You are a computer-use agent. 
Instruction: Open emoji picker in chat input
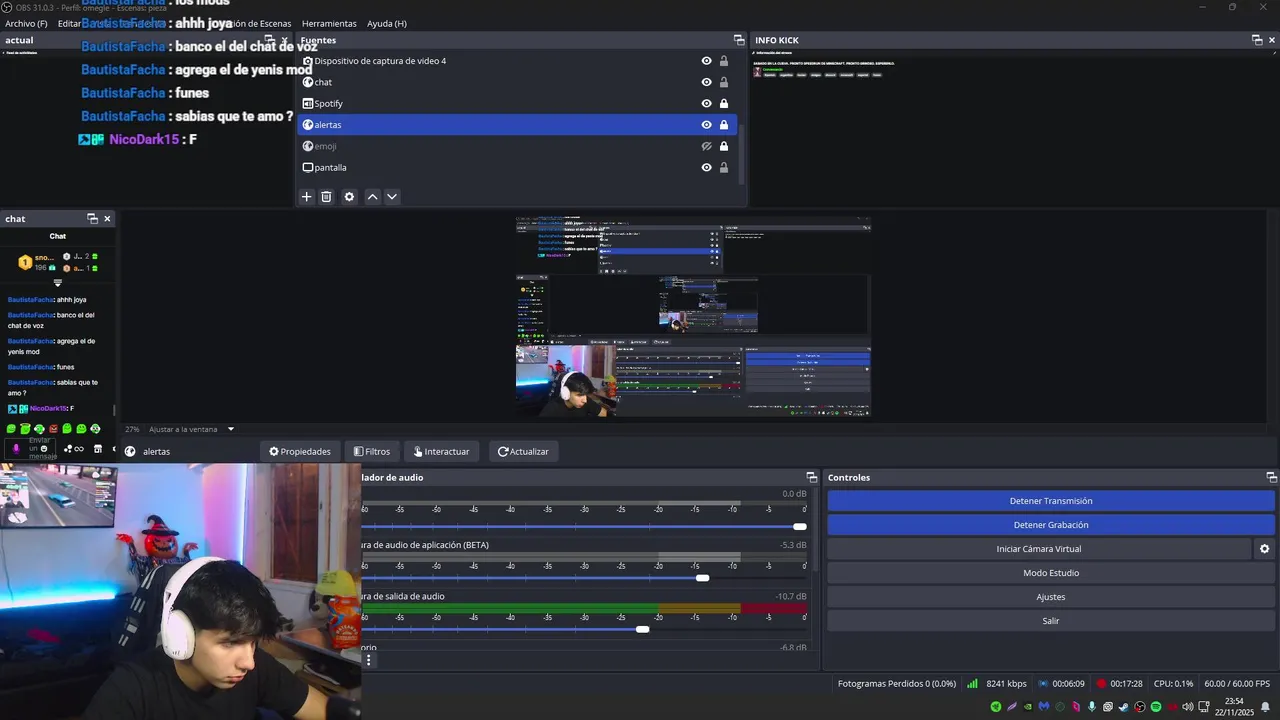(x=44, y=449)
